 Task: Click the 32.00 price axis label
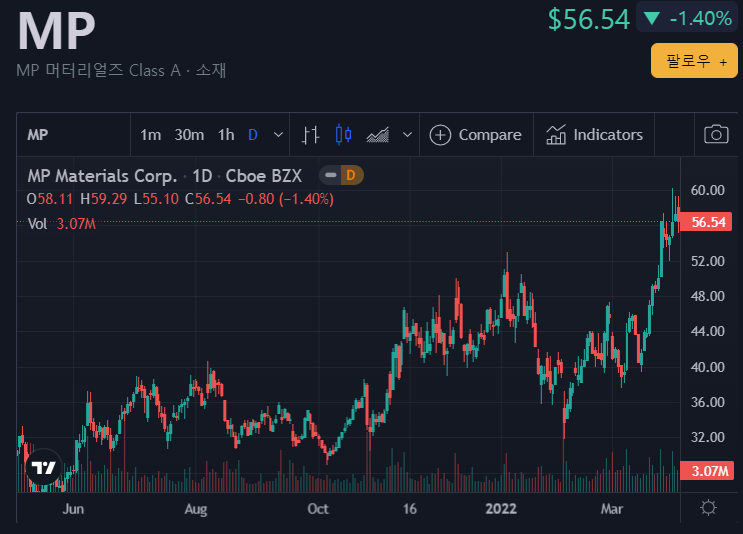pos(707,437)
